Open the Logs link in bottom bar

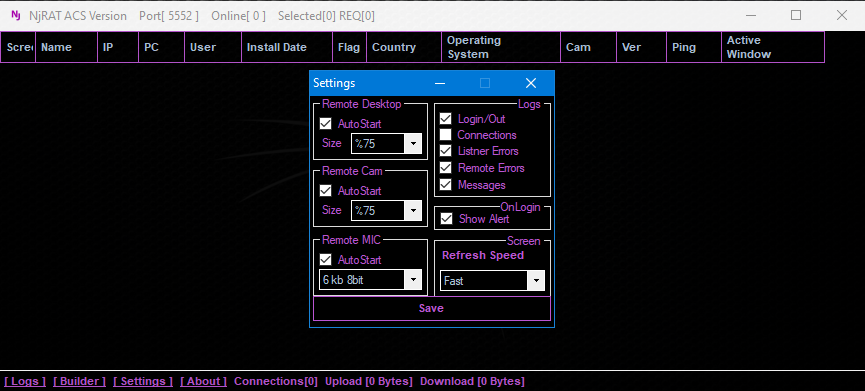tap(25, 381)
